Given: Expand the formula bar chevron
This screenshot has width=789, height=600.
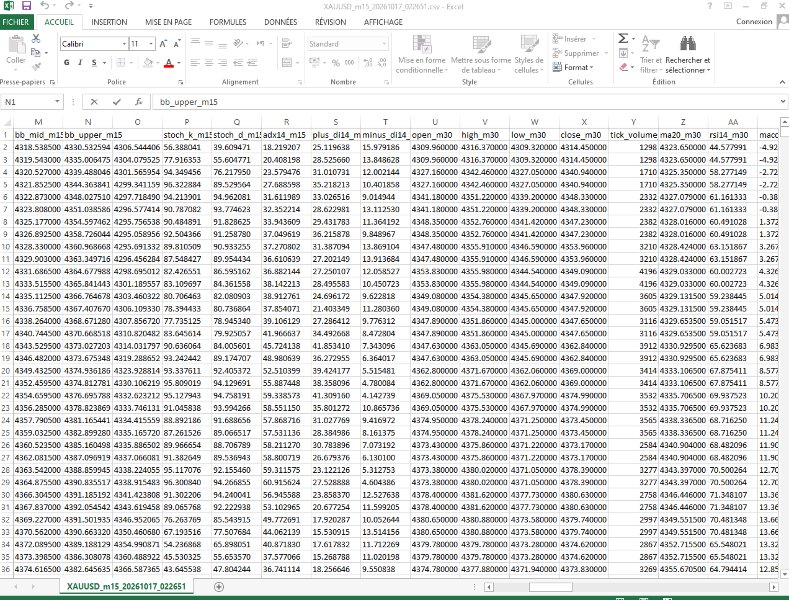Looking at the screenshot, I should pos(783,101).
